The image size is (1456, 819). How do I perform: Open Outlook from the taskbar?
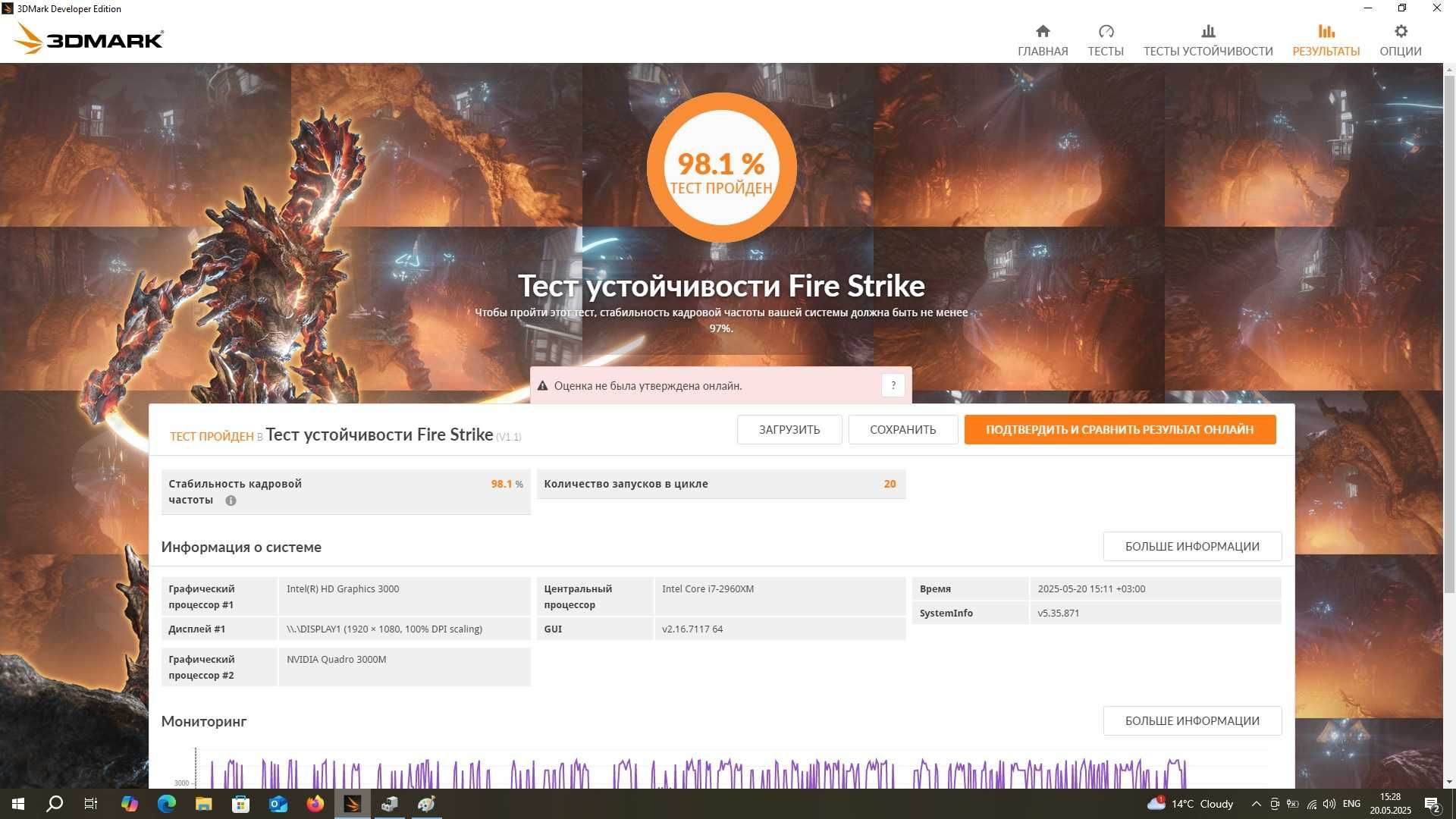(278, 804)
